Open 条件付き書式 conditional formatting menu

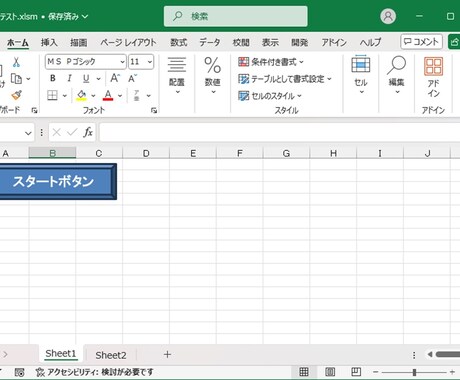(x=271, y=62)
